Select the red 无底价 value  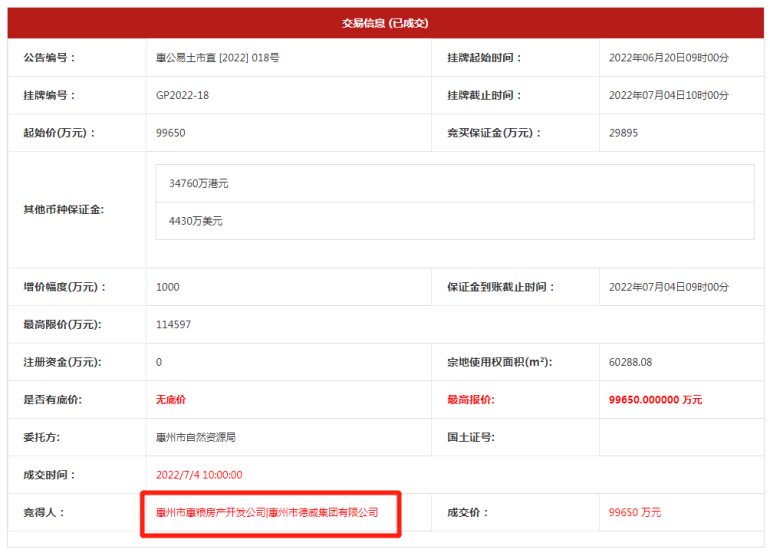(x=171, y=400)
